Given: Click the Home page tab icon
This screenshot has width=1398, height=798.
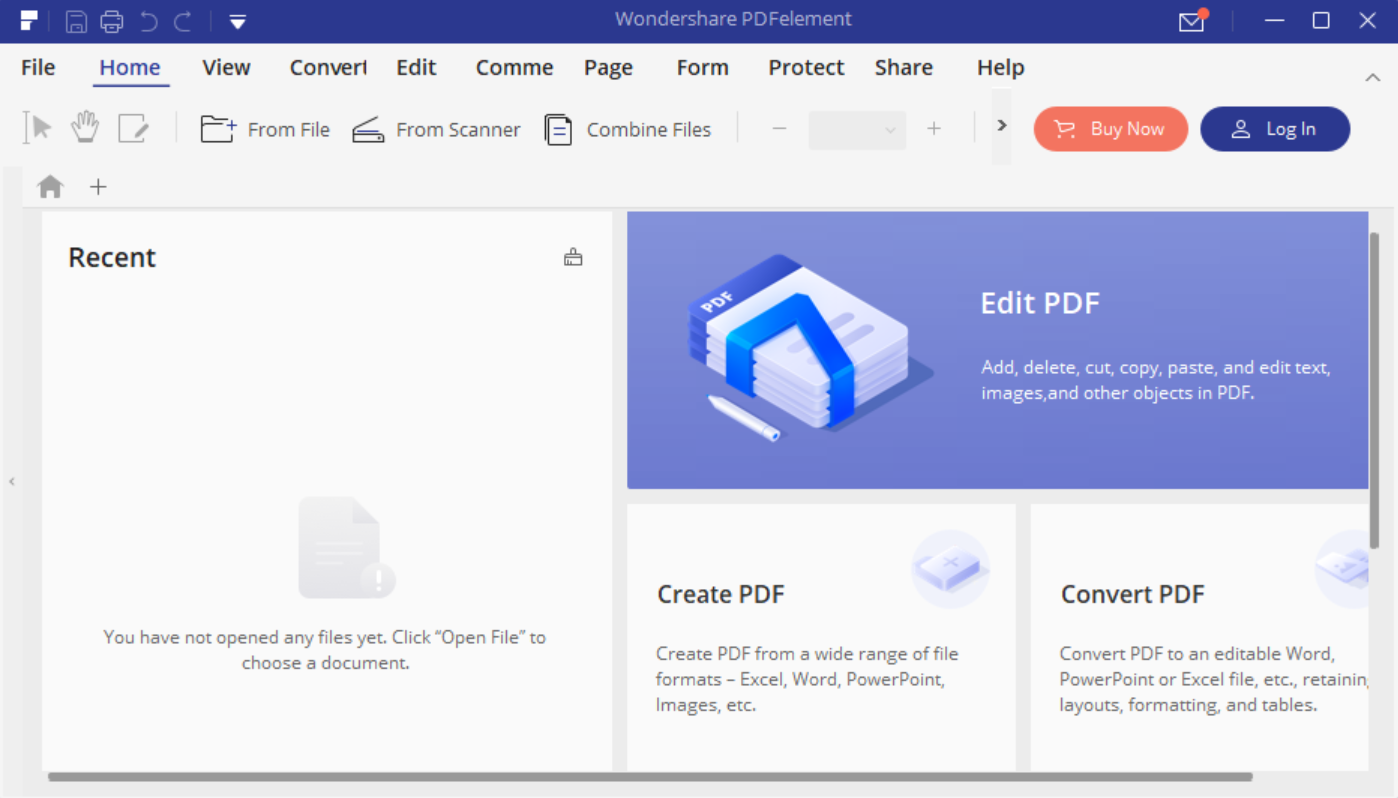Looking at the screenshot, I should pos(50,186).
